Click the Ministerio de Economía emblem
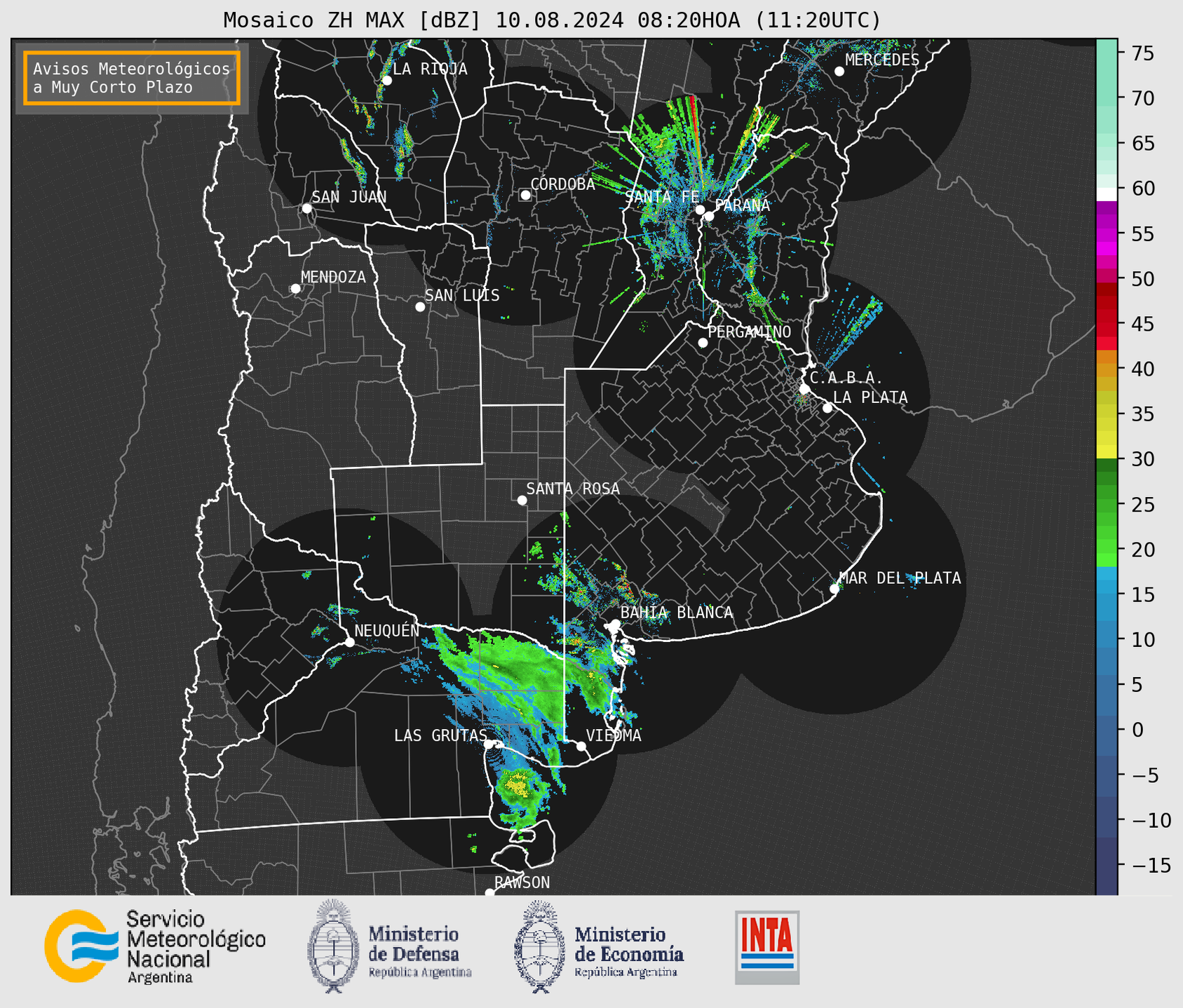Viewport: 1183px width, 1008px height. point(539,946)
